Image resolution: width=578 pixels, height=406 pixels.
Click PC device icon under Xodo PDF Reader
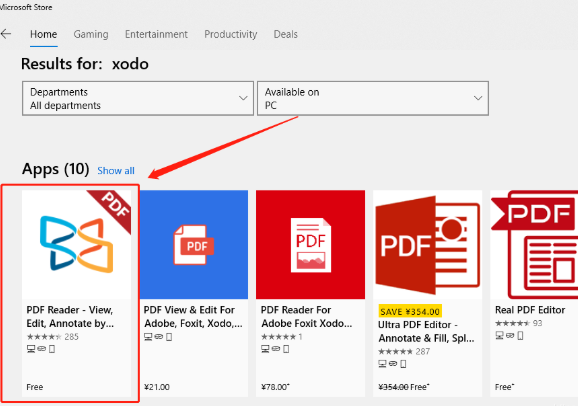[x=31, y=349]
